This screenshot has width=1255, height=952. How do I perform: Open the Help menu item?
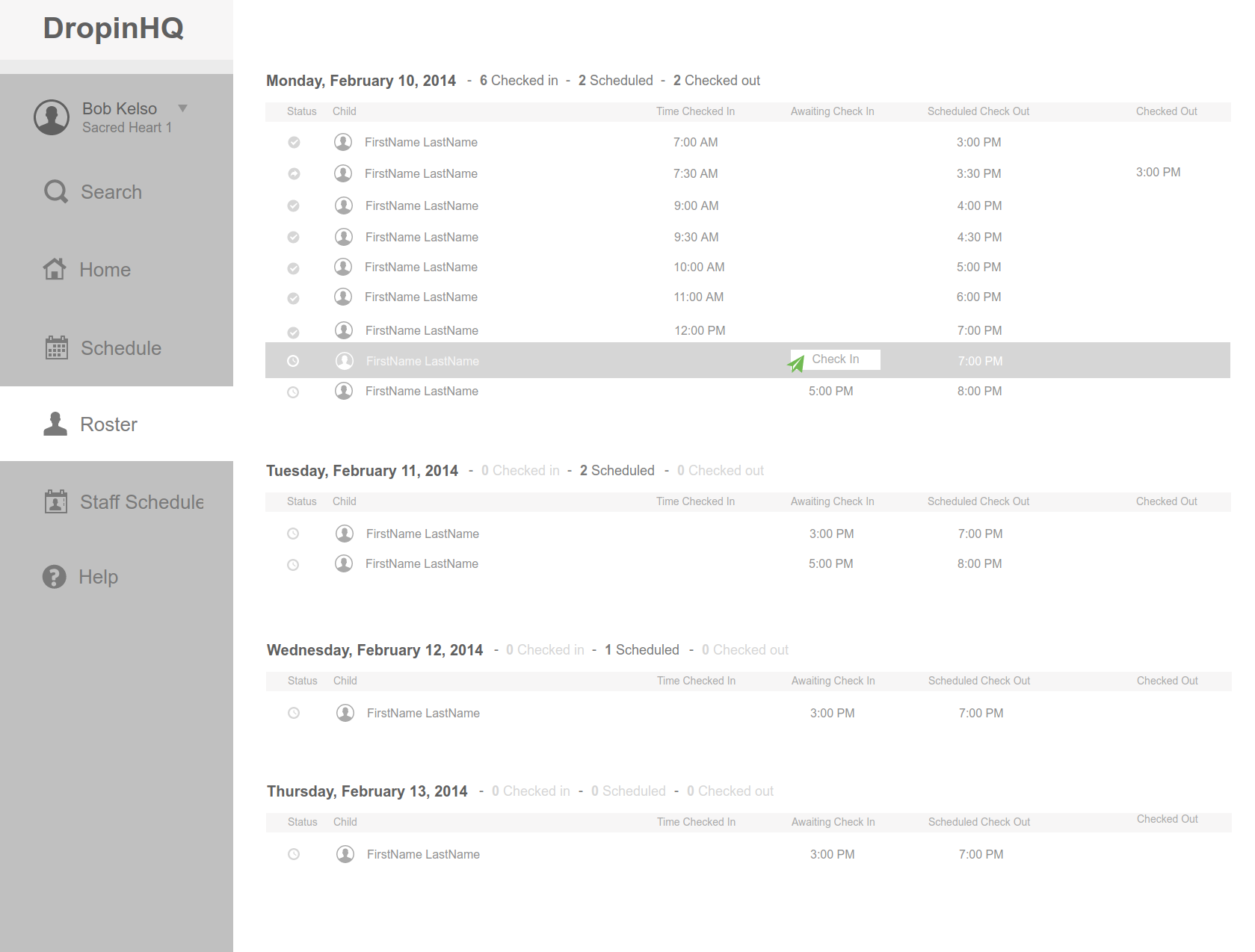99,577
